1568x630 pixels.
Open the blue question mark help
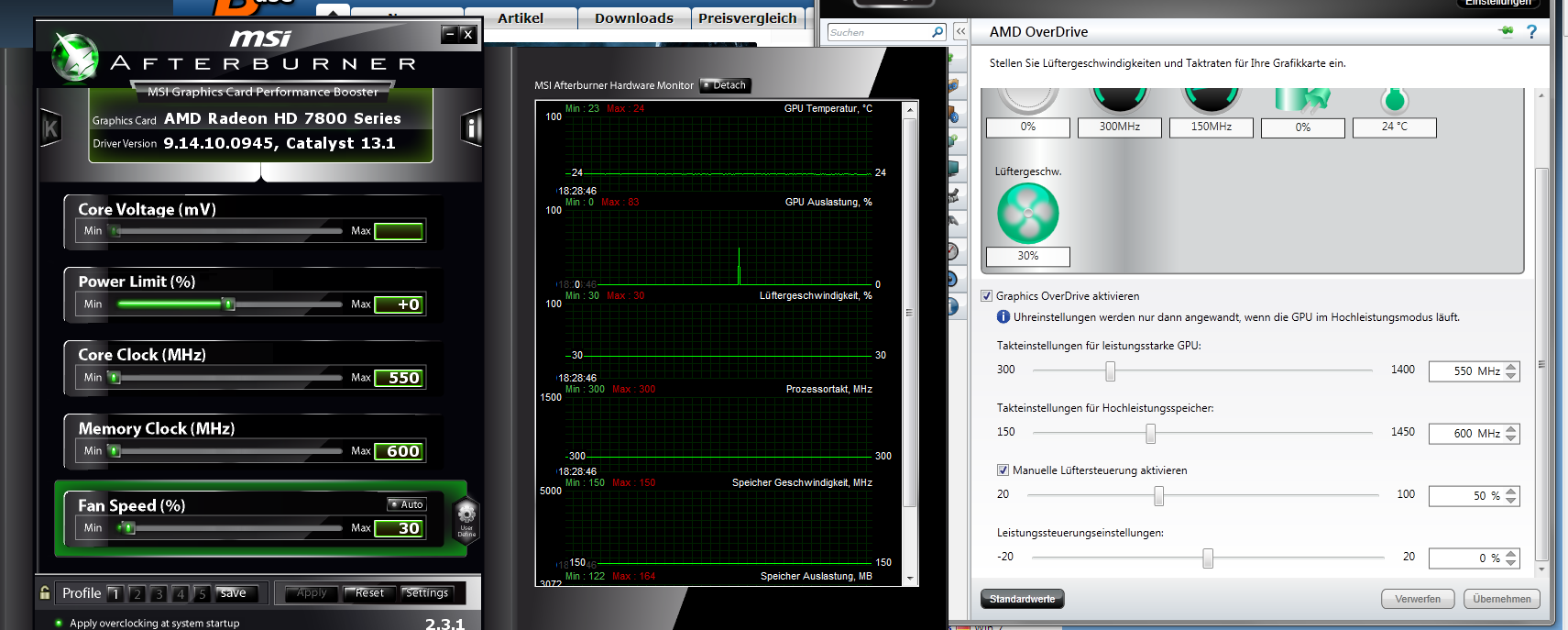point(1531,31)
